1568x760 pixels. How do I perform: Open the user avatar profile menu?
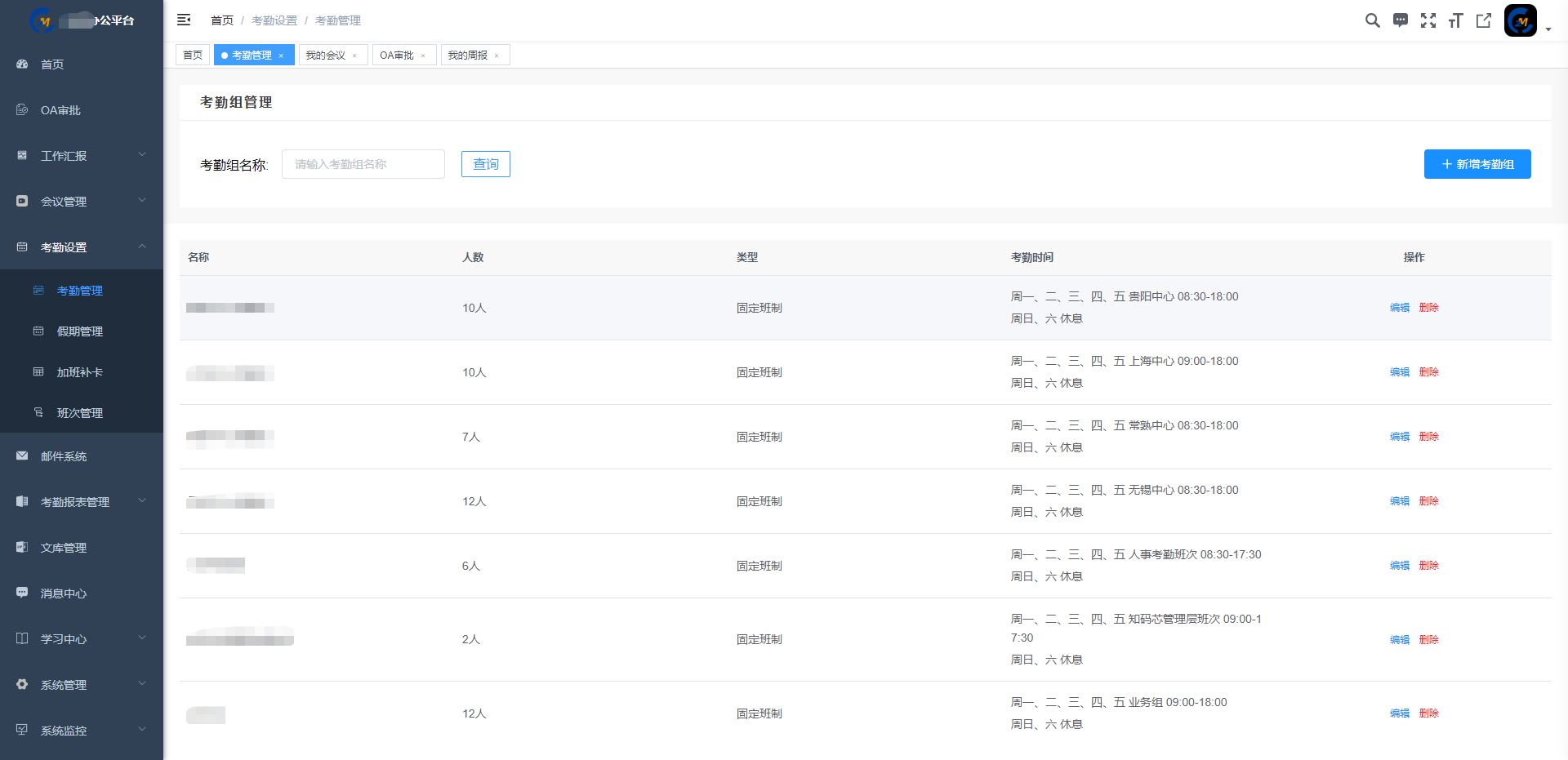1521,20
